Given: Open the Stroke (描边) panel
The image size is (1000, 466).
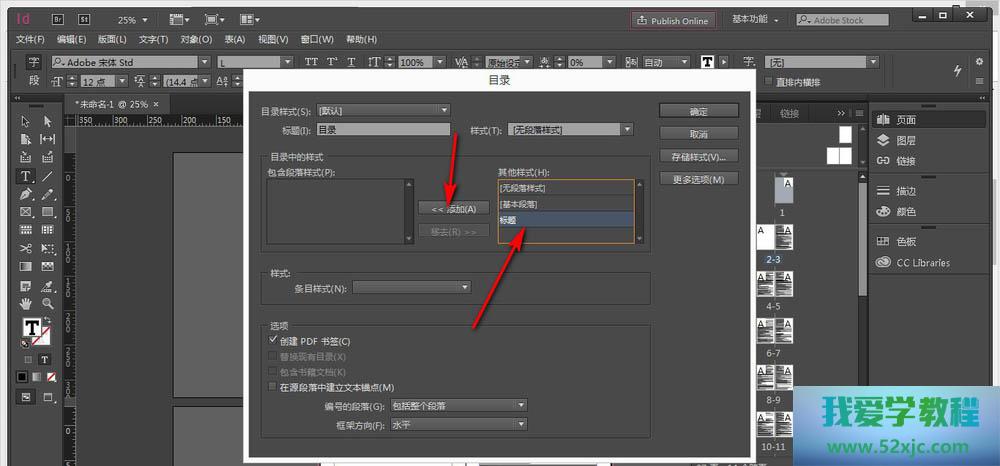Looking at the screenshot, I should click(x=905, y=191).
